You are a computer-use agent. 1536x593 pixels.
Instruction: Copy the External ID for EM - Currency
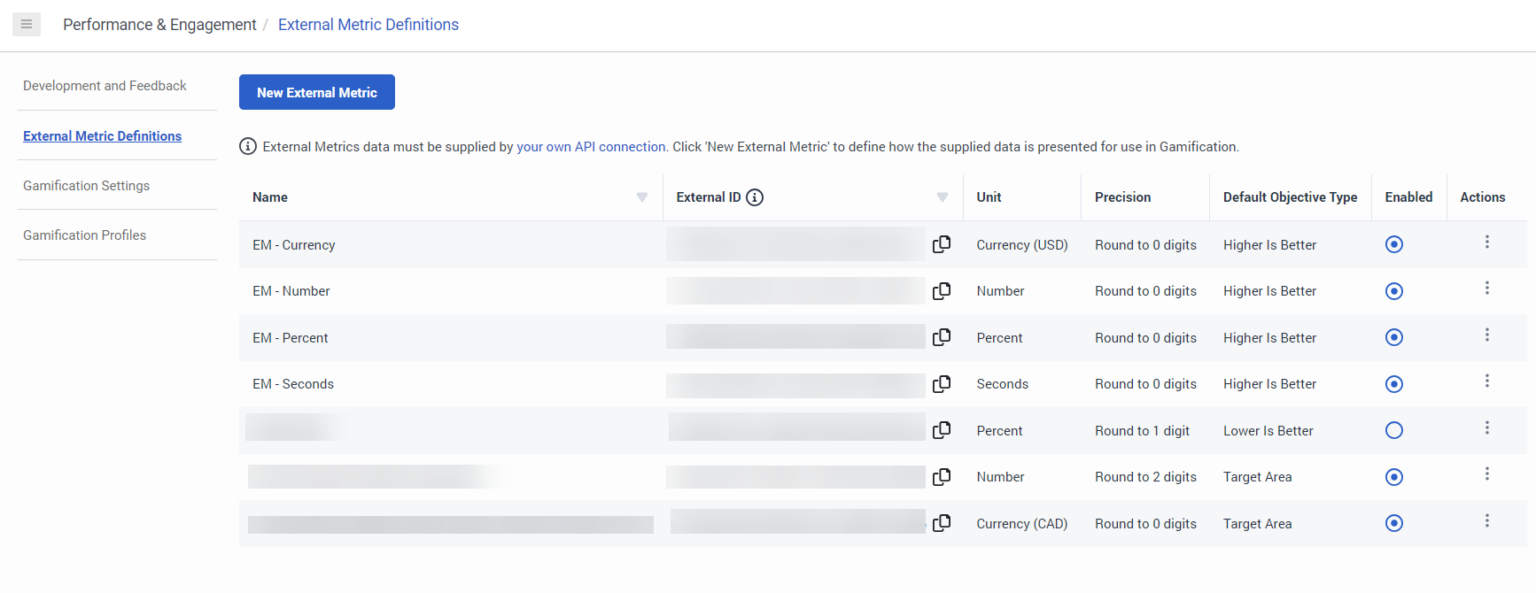tap(941, 244)
